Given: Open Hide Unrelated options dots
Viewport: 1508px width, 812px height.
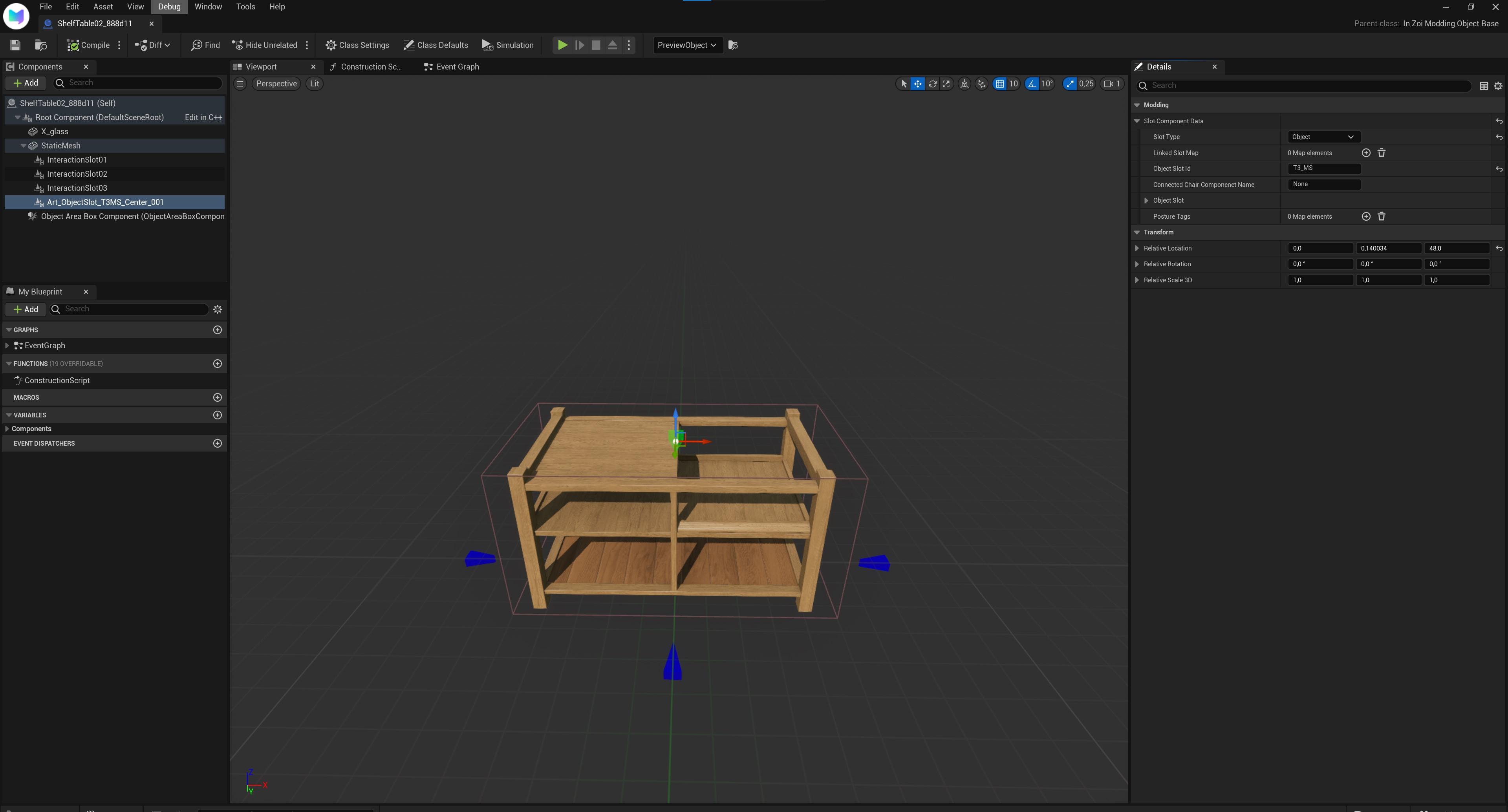Looking at the screenshot, I should pyautogui.click(x=307, y=45).
